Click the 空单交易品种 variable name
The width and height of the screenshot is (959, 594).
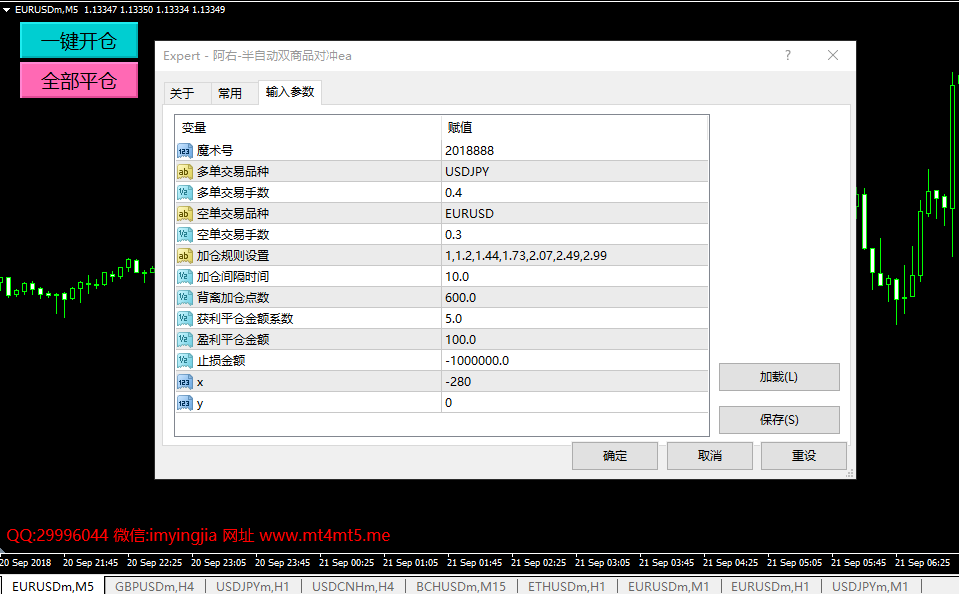click(x=232, y=213)
